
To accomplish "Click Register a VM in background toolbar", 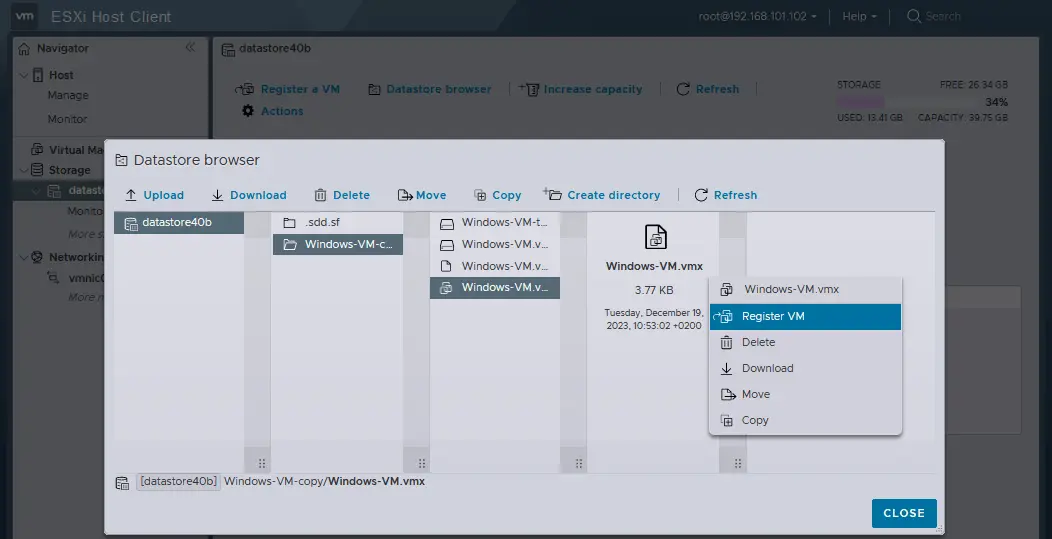I will coord(288,89).
